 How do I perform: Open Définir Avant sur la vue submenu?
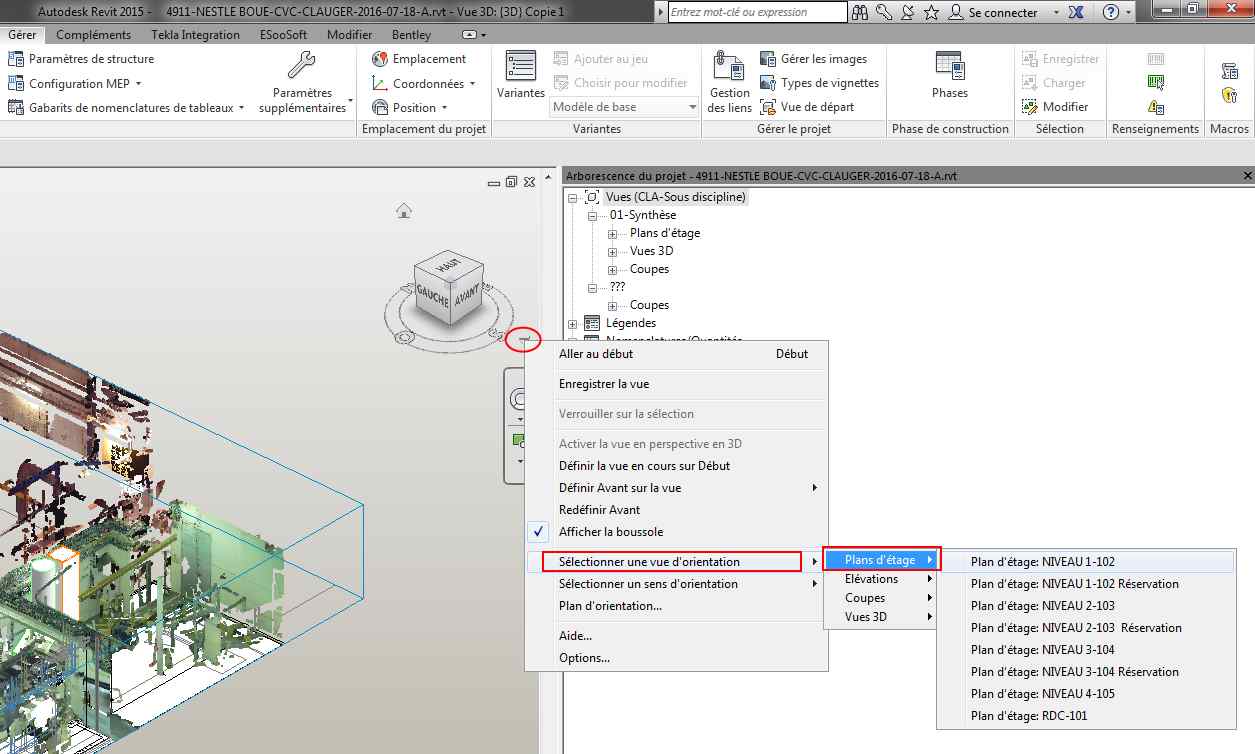[678, 488]
